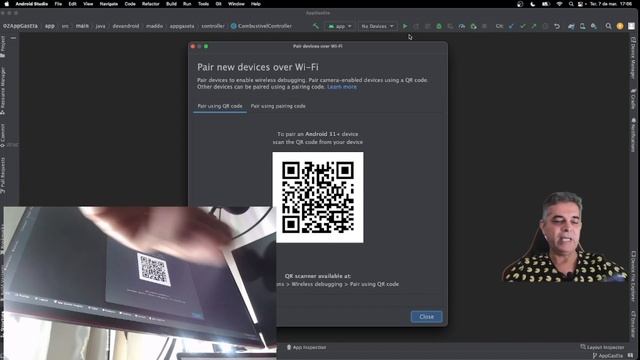The image size is (640, 360).
Task: Click the Apple menu logo
Action: click(x=7, y=4)
